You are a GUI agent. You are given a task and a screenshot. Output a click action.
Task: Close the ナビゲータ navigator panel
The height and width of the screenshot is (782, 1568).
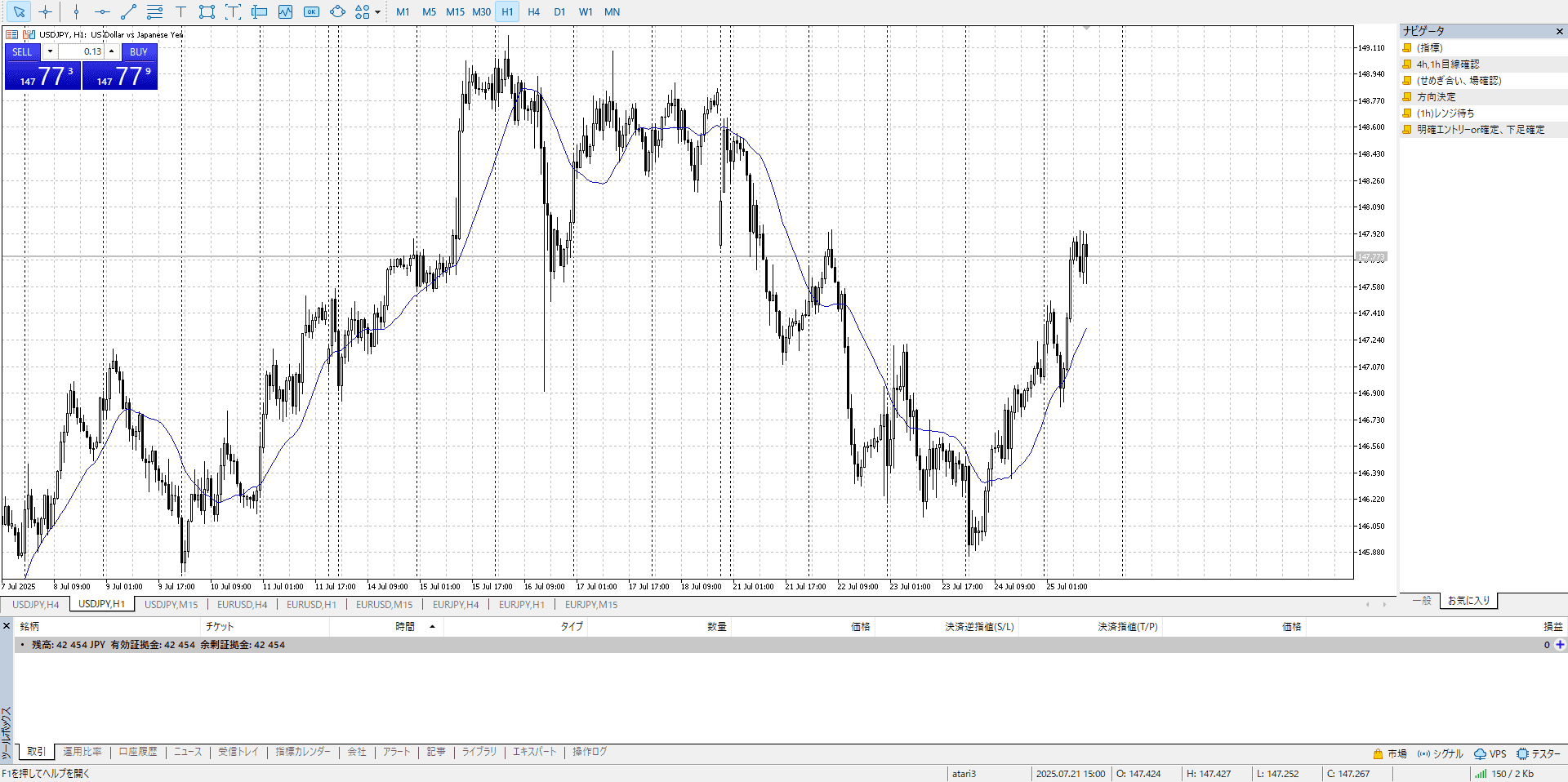point(1559,31)
